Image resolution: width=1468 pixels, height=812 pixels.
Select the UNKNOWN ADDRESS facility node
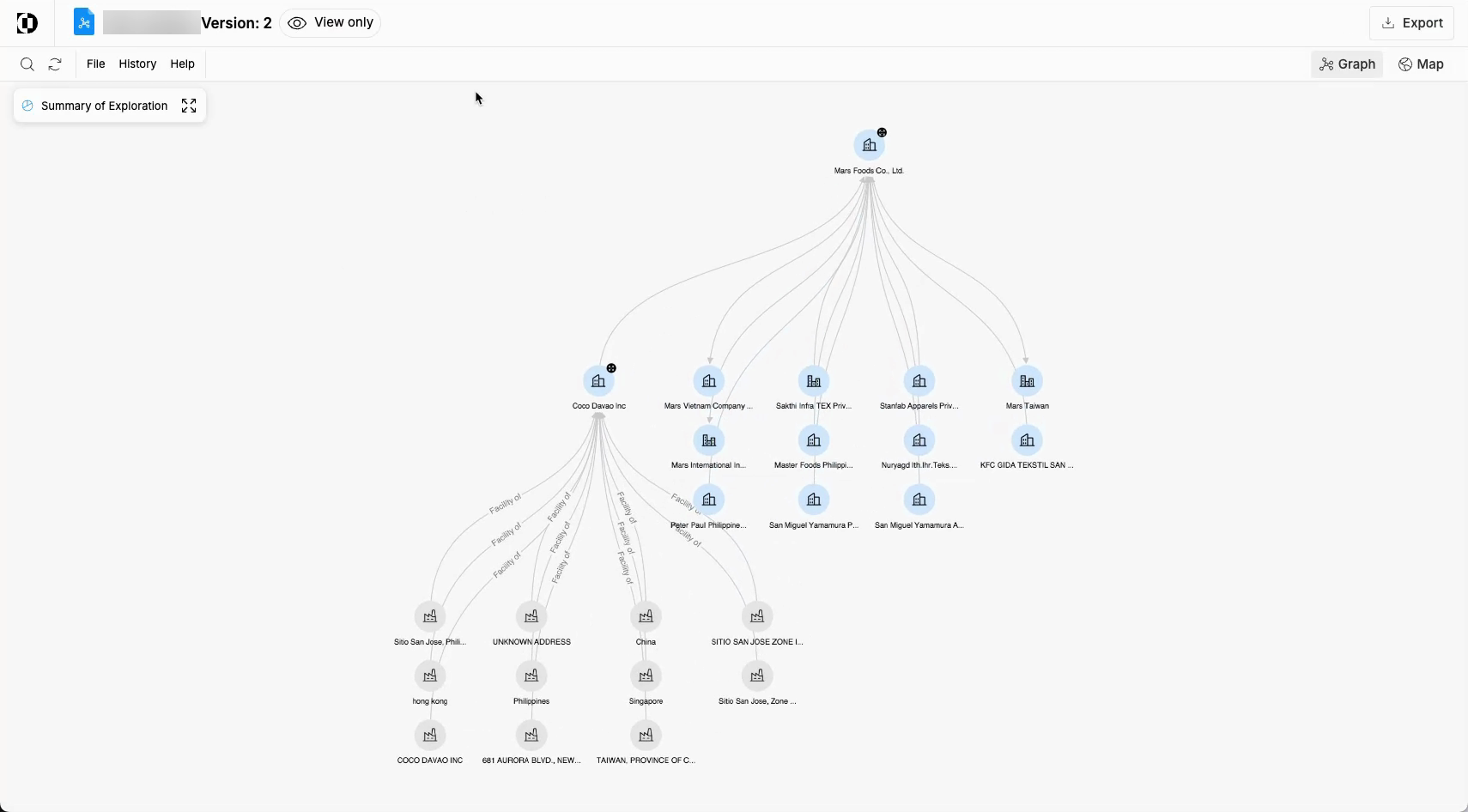[531, 616]
